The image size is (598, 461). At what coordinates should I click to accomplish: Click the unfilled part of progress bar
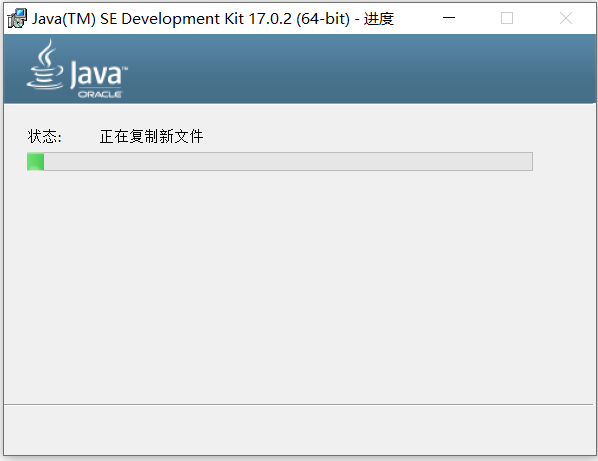[x=288, y=162]
